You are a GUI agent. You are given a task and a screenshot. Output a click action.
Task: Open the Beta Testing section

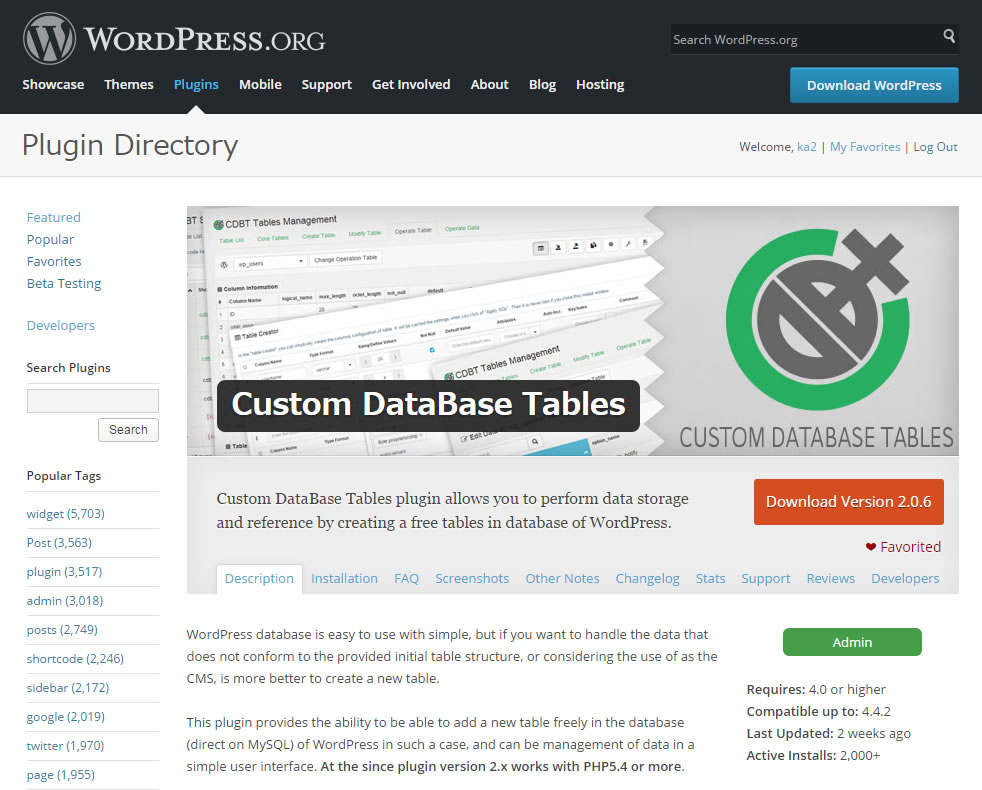pyautogui.click(x=63, y=283)
